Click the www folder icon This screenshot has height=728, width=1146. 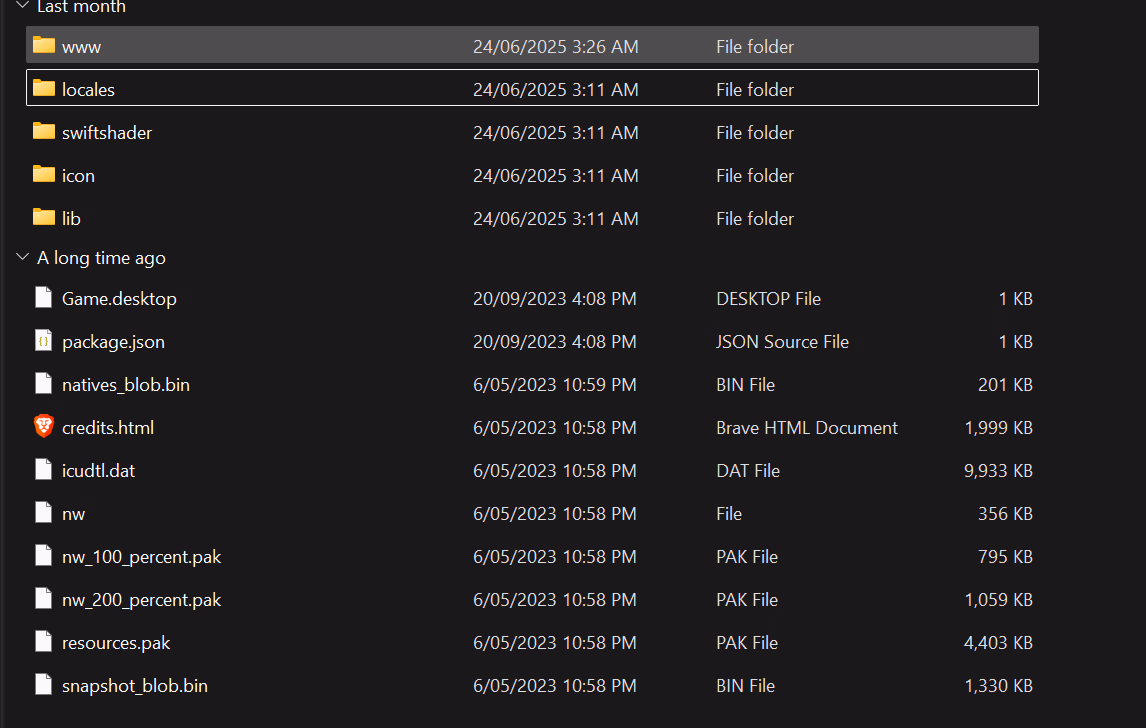43,45
